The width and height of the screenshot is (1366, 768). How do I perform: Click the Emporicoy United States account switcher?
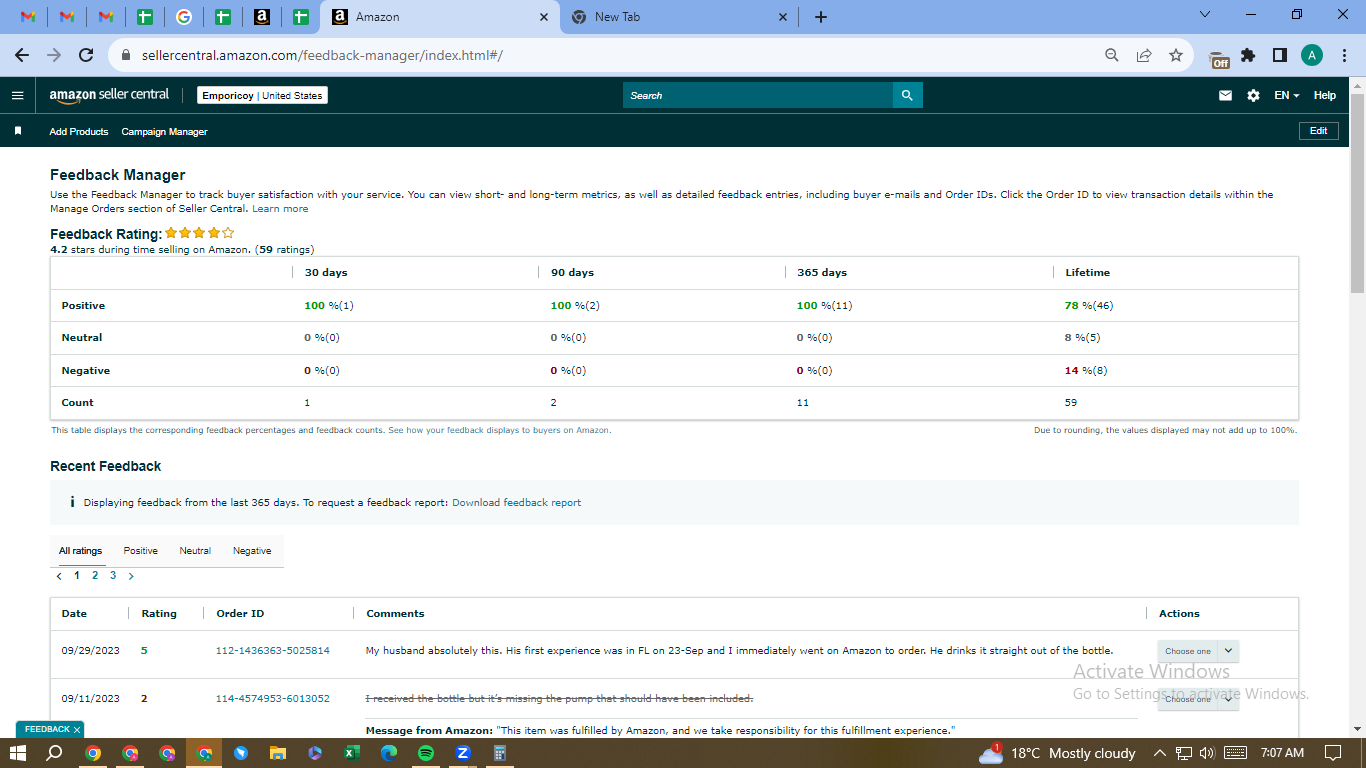pyautogui.click(x=262, y=96)
